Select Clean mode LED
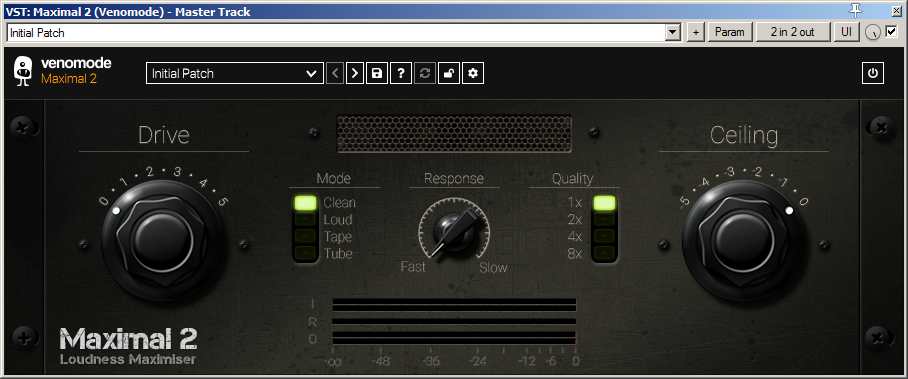908x379 pixels. tap(306, 203)
